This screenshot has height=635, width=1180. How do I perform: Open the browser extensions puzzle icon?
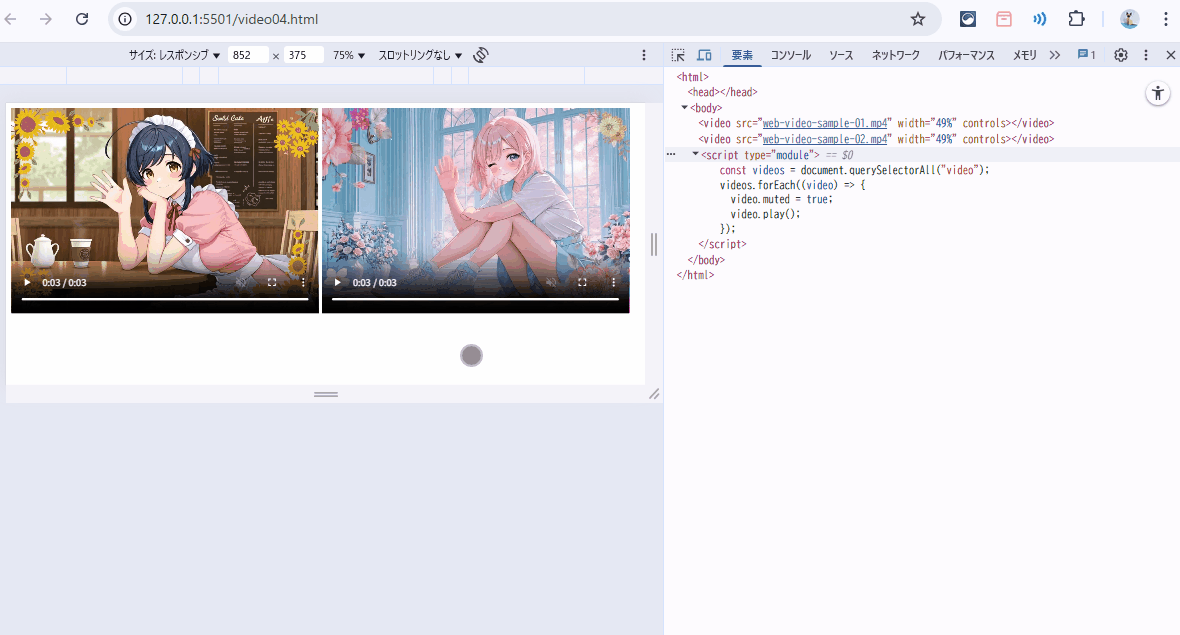click(x=1076, y=19)
